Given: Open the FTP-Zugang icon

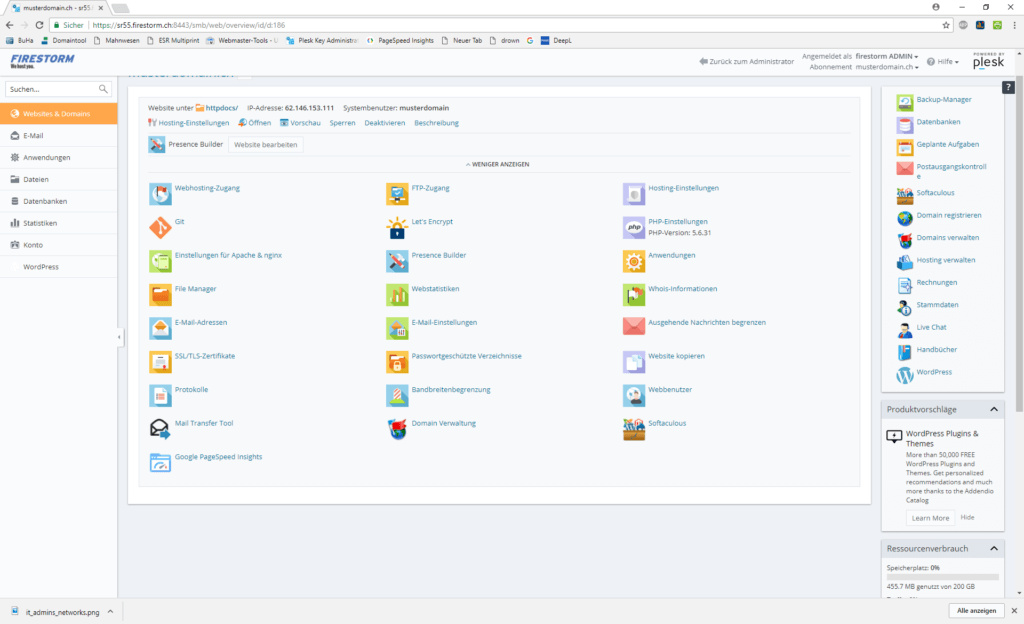Looking at the screenshot, I should (x=398, y=193).
